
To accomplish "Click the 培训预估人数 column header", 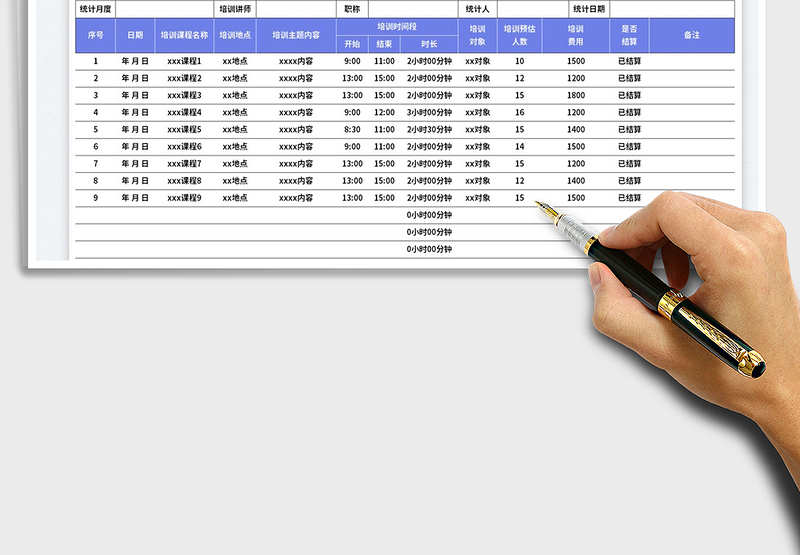I will pos(519,35).
